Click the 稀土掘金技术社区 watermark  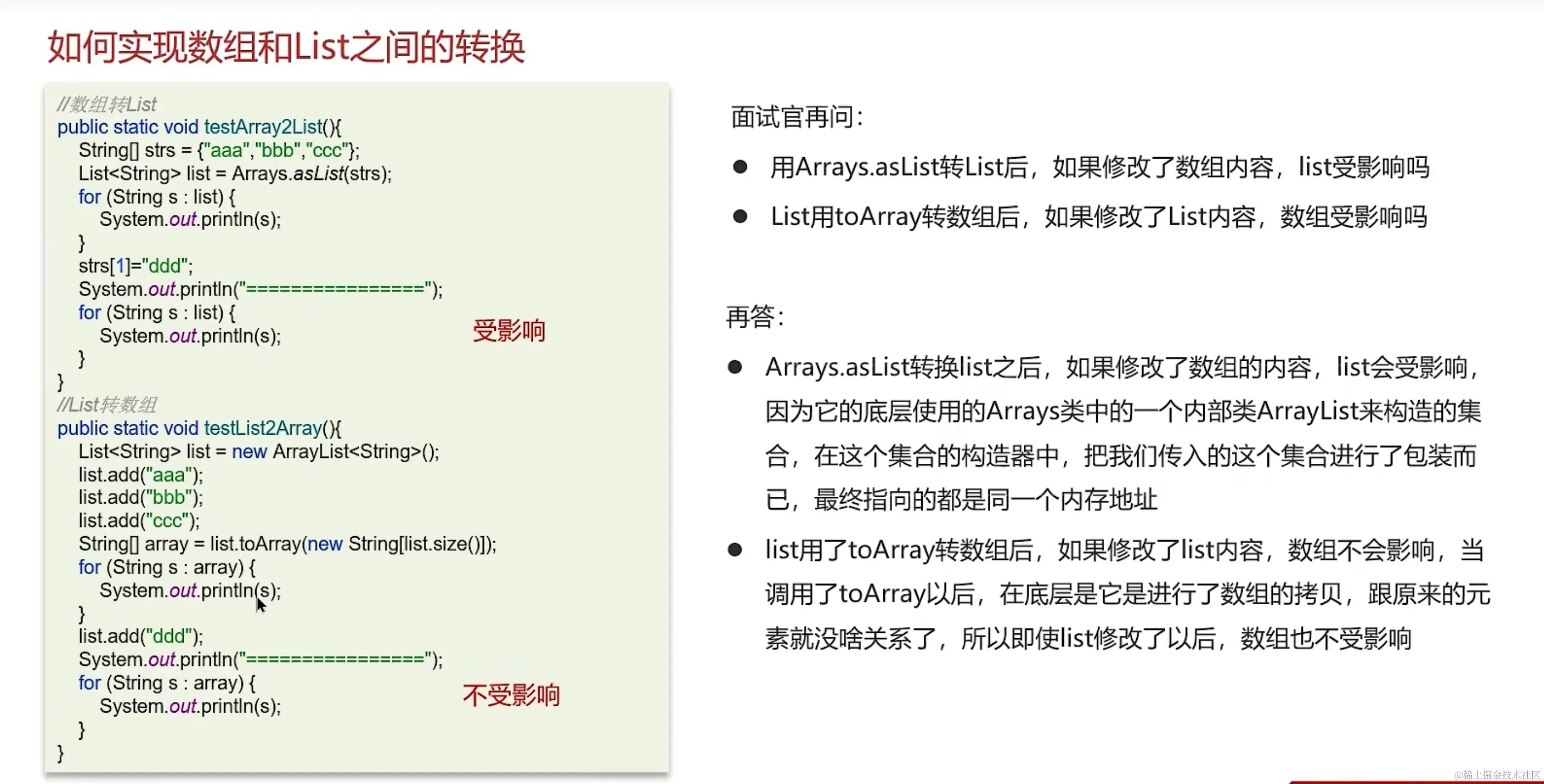1496,775
